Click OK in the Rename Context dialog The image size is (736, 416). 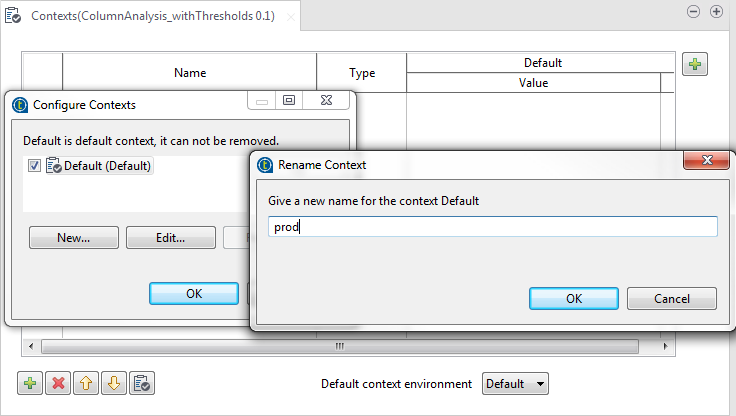[573, 299]
